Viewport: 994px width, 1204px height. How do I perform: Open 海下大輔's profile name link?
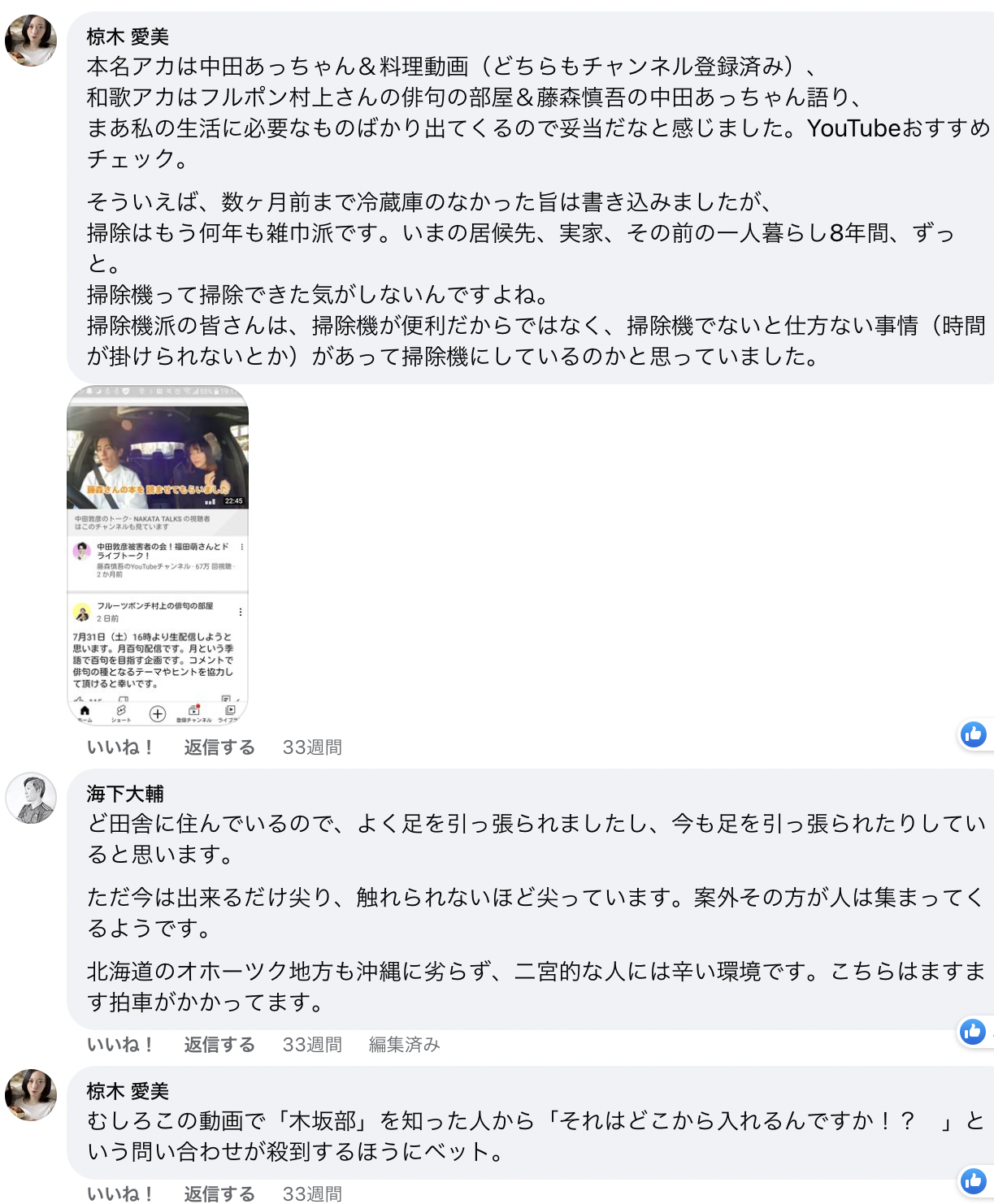tap(125, 794)
